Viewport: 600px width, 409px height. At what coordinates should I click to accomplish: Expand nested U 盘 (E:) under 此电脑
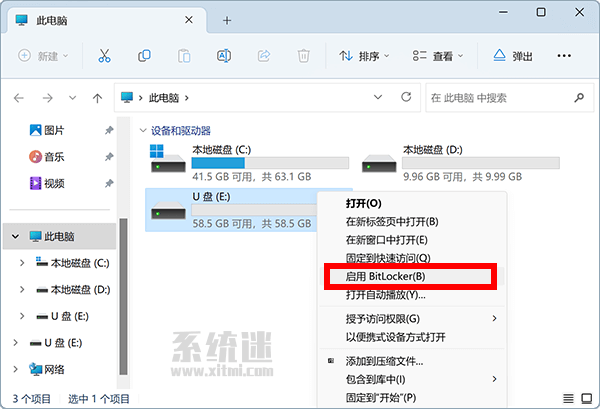(22, 316)
